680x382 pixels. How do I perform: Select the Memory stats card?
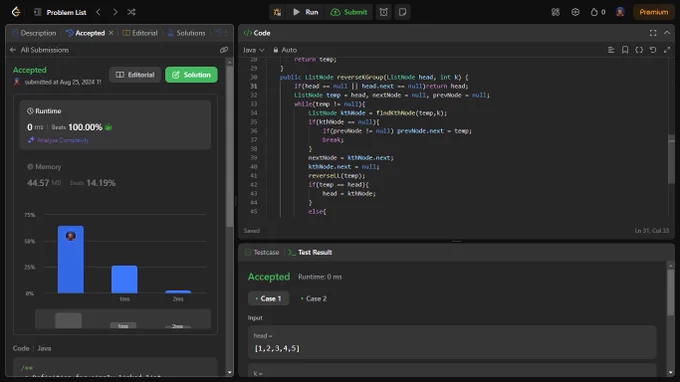tap(115, 175)
